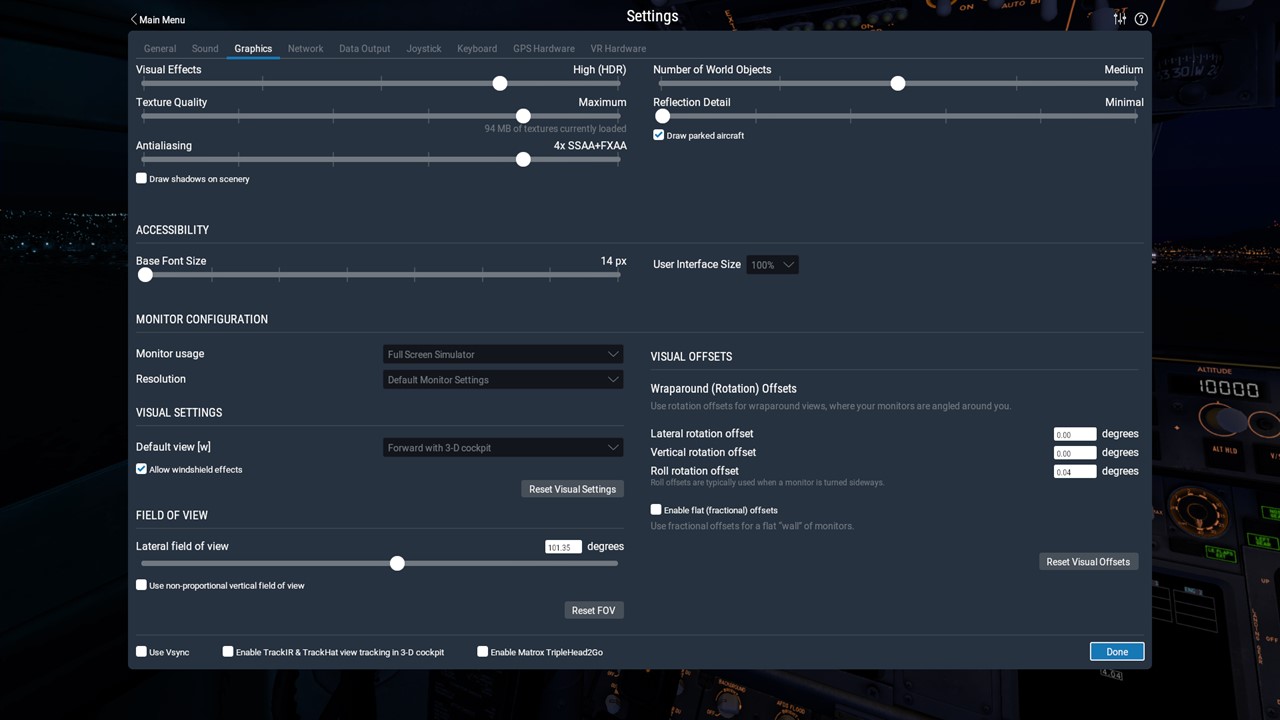Open the settings sliders icon at top right
The width and height of the screenshot is (1280, 720).
pos(1120,18)
